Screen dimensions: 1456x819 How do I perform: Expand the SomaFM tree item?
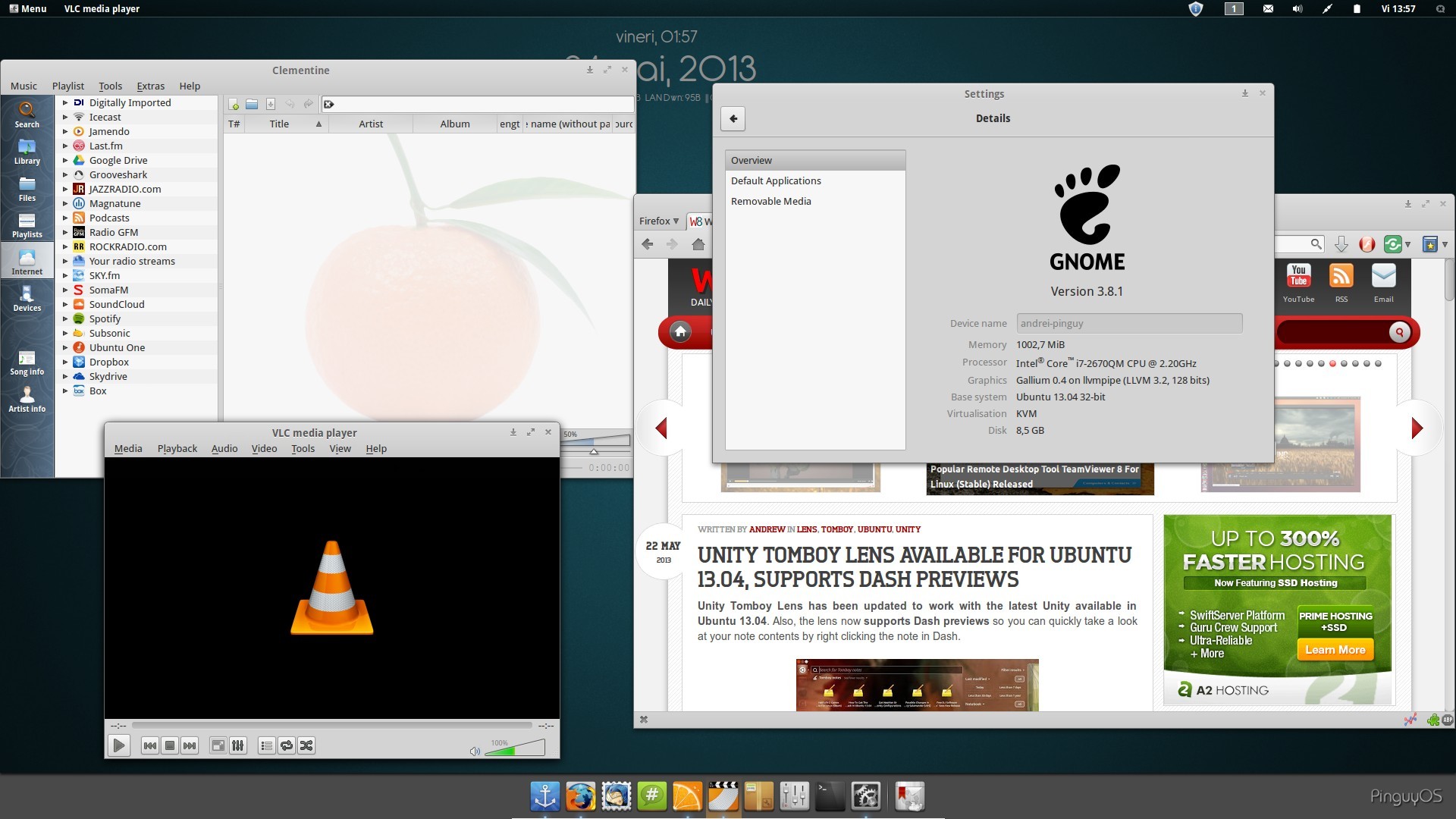(x=65, y=290)
